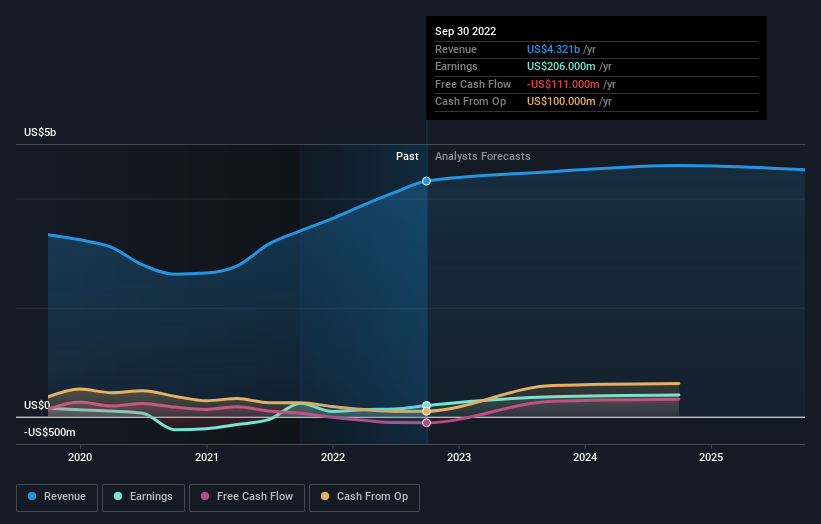The height and width of the screenshot is (524, 821).
Task: Click the Earnings teal data point marker
Action: 427,405
